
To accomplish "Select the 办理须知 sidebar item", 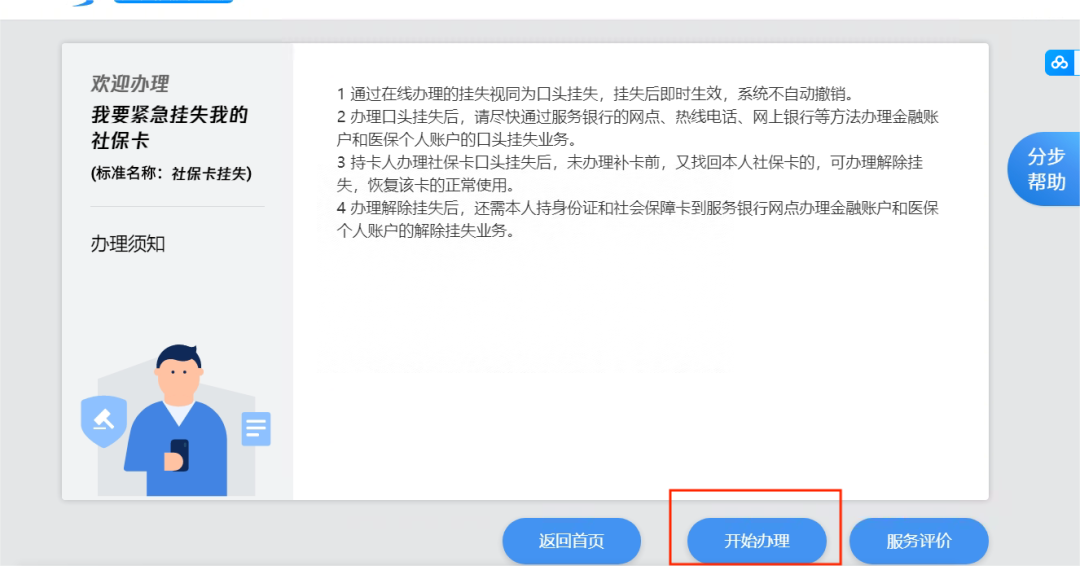I will point(128,244).
